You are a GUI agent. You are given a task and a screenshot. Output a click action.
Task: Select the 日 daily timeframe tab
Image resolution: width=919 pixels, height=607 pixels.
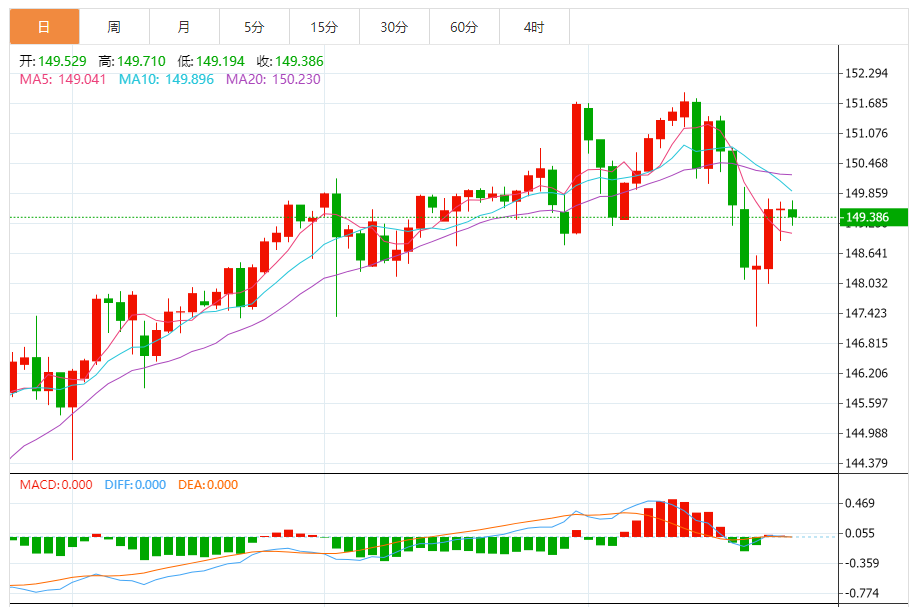pyautogui.click(x=45, y=27)
